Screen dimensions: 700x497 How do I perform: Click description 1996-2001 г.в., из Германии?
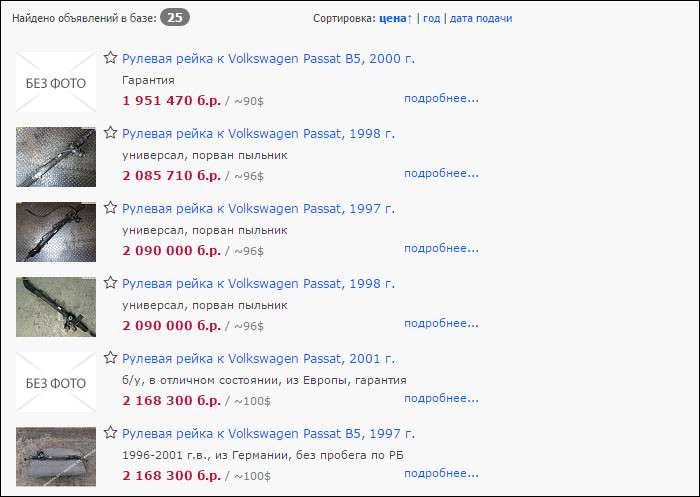click(263, 455)
